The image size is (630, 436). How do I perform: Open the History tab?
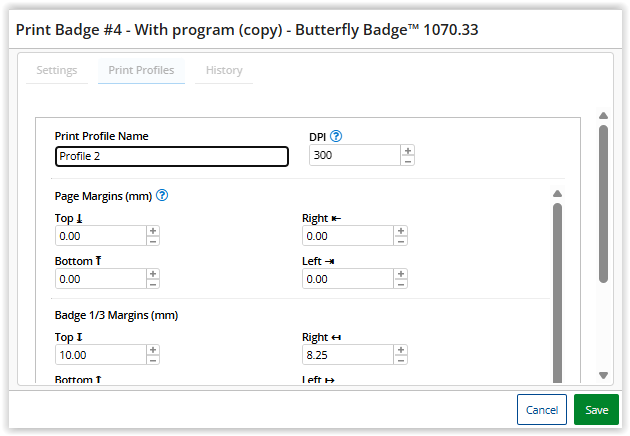223,70
